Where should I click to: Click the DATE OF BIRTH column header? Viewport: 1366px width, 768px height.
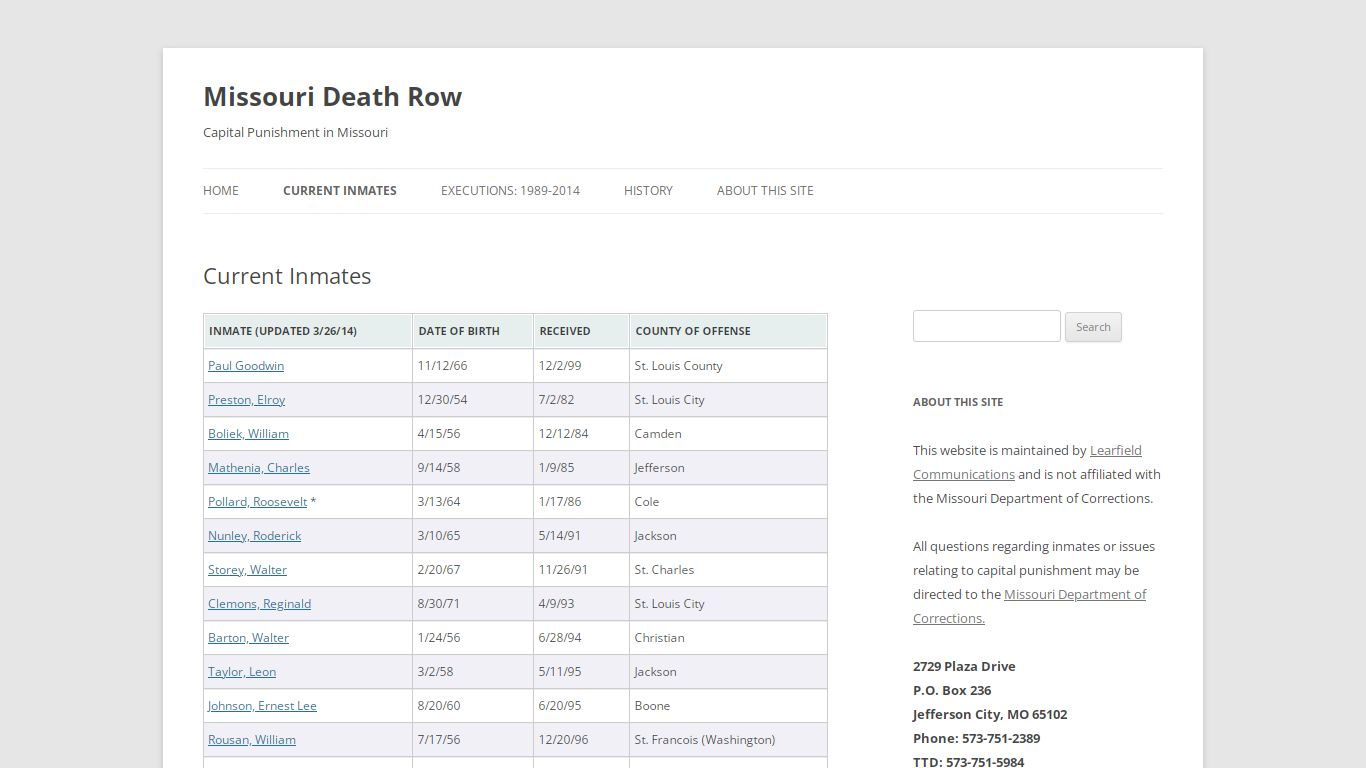(473, 331)
